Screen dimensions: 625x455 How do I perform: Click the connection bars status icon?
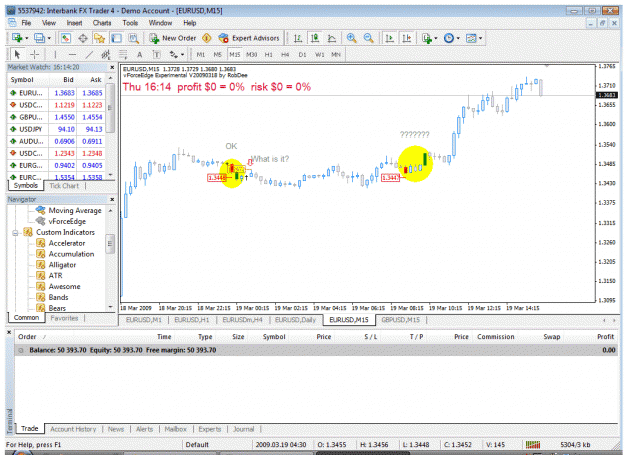(533, 445)
